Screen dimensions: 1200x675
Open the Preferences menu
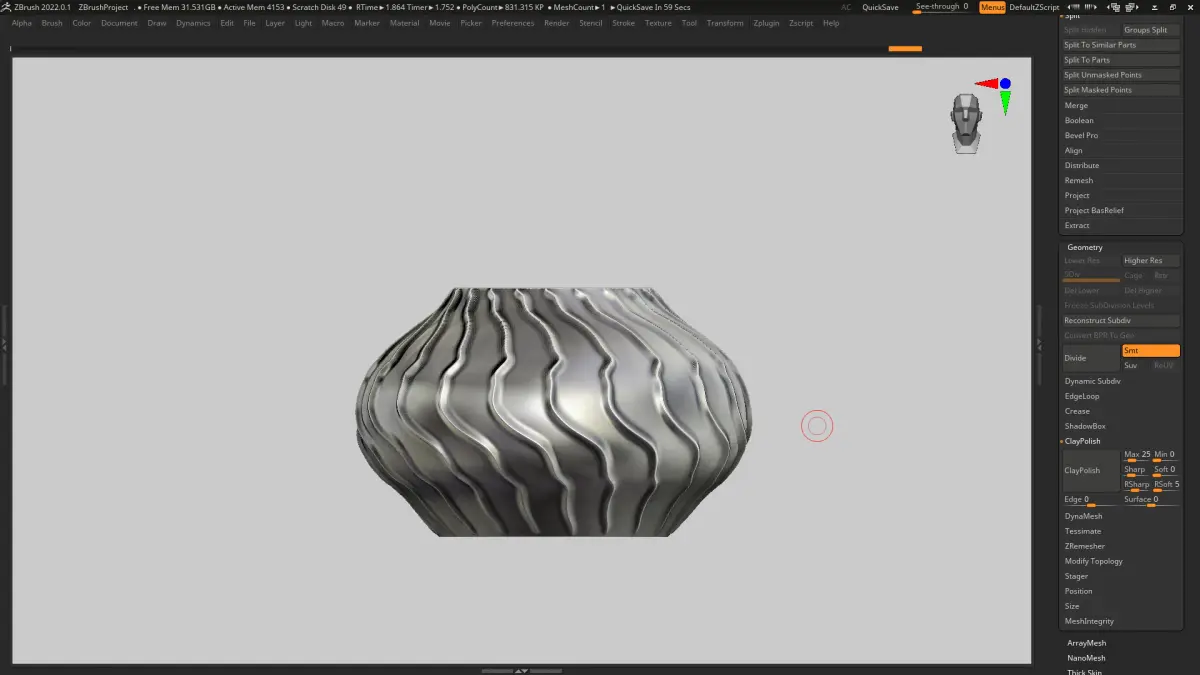(x=513, y=23)
